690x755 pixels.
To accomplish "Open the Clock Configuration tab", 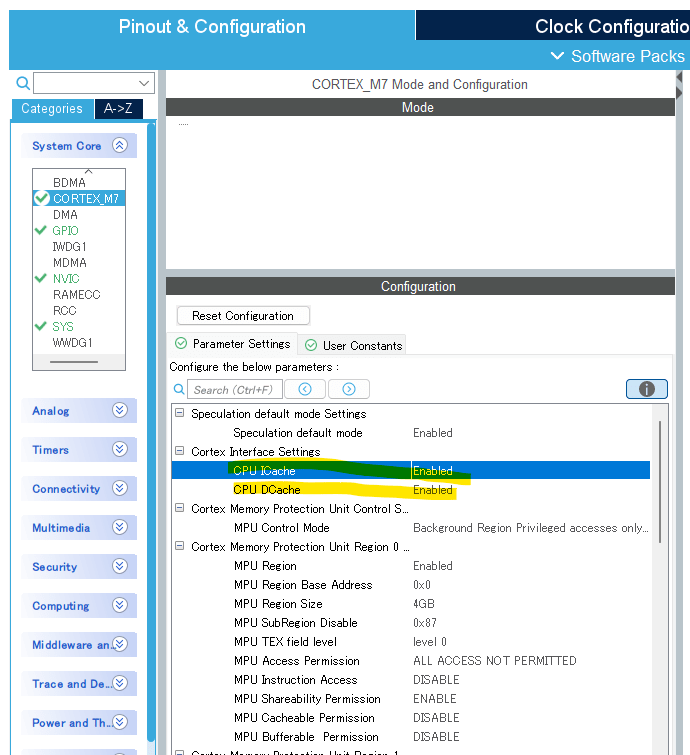I will (x=554, y=26).
